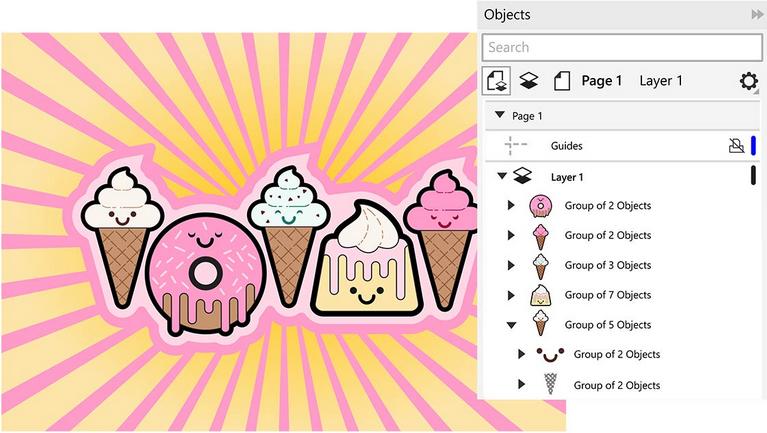Select the waffle cone thumbnail in list

(550, 384)
